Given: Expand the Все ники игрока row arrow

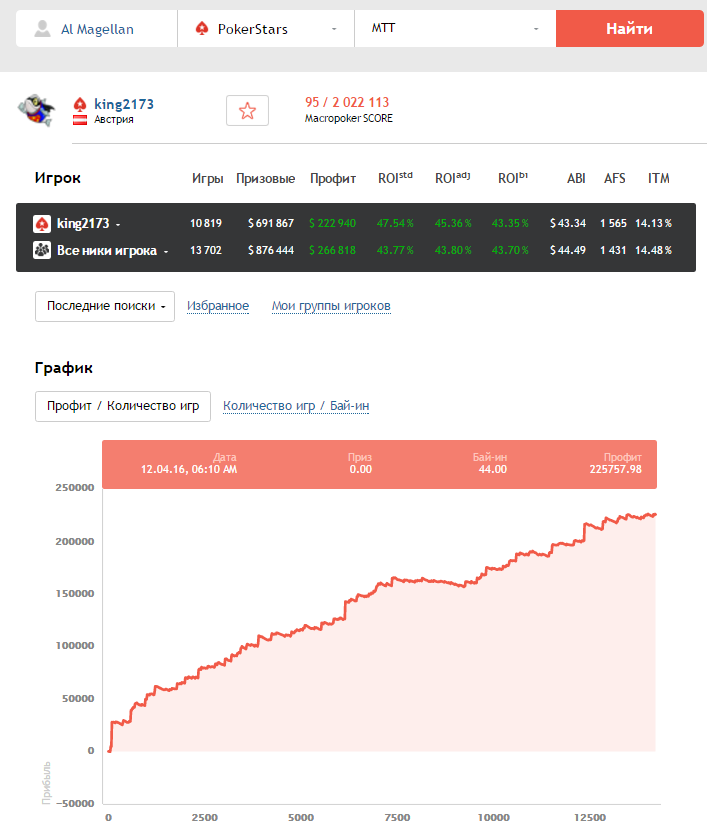Looking at the screenshot, I should point(166,251).
